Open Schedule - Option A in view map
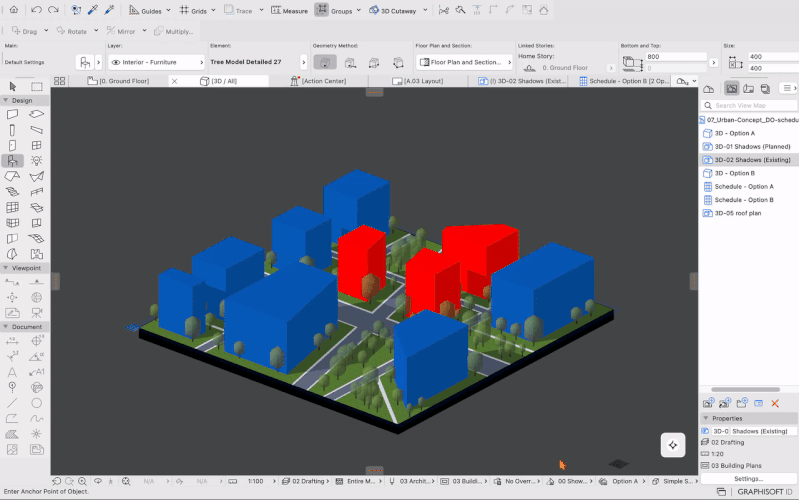 pos(743,187)
